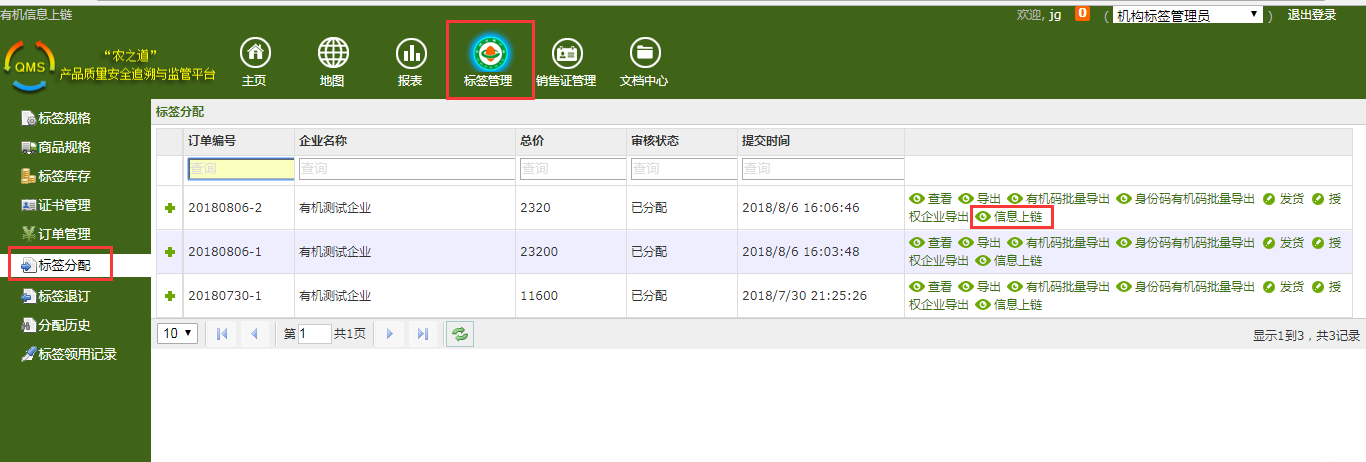Viewport: 1366px width, 462px height.
Task: Open the page size dropdown showing 10
Action: (x=177, y=334)
